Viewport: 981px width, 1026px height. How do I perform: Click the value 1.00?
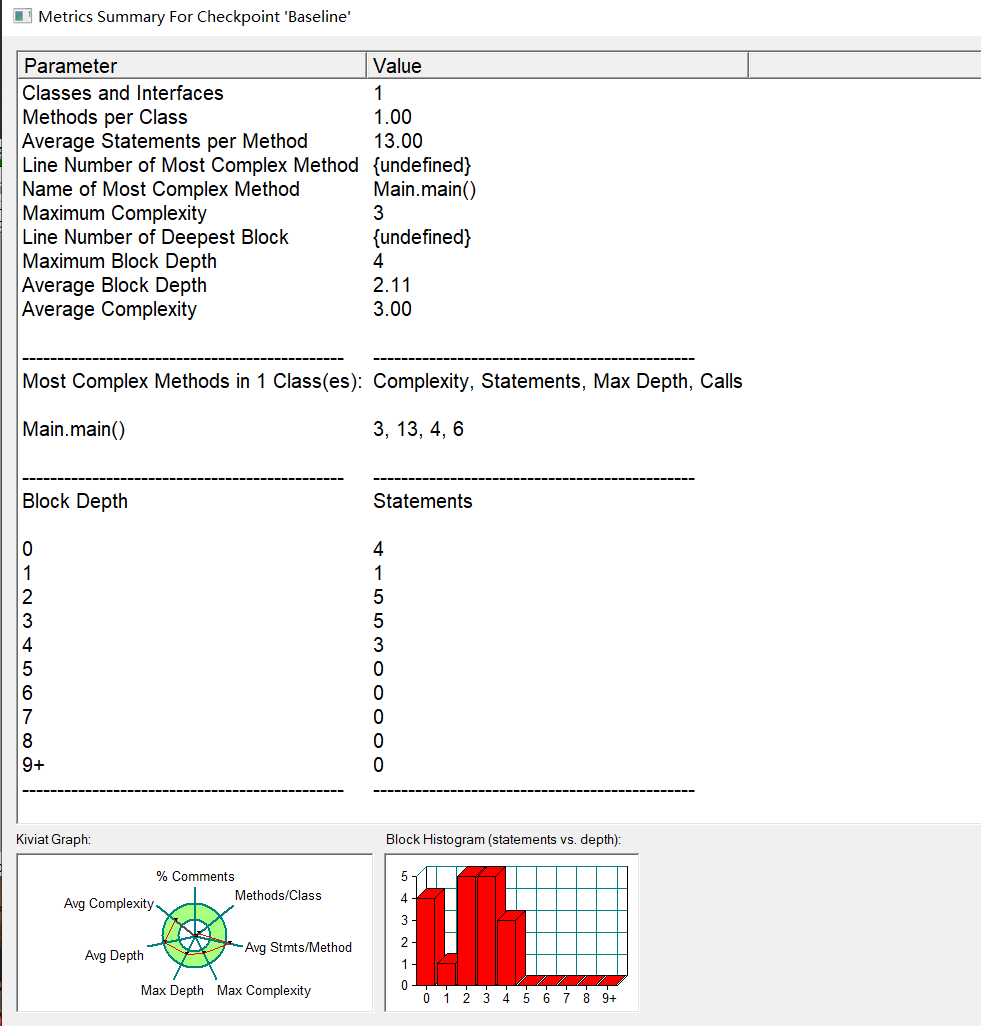pyautogui.click(x=393, y=117)
